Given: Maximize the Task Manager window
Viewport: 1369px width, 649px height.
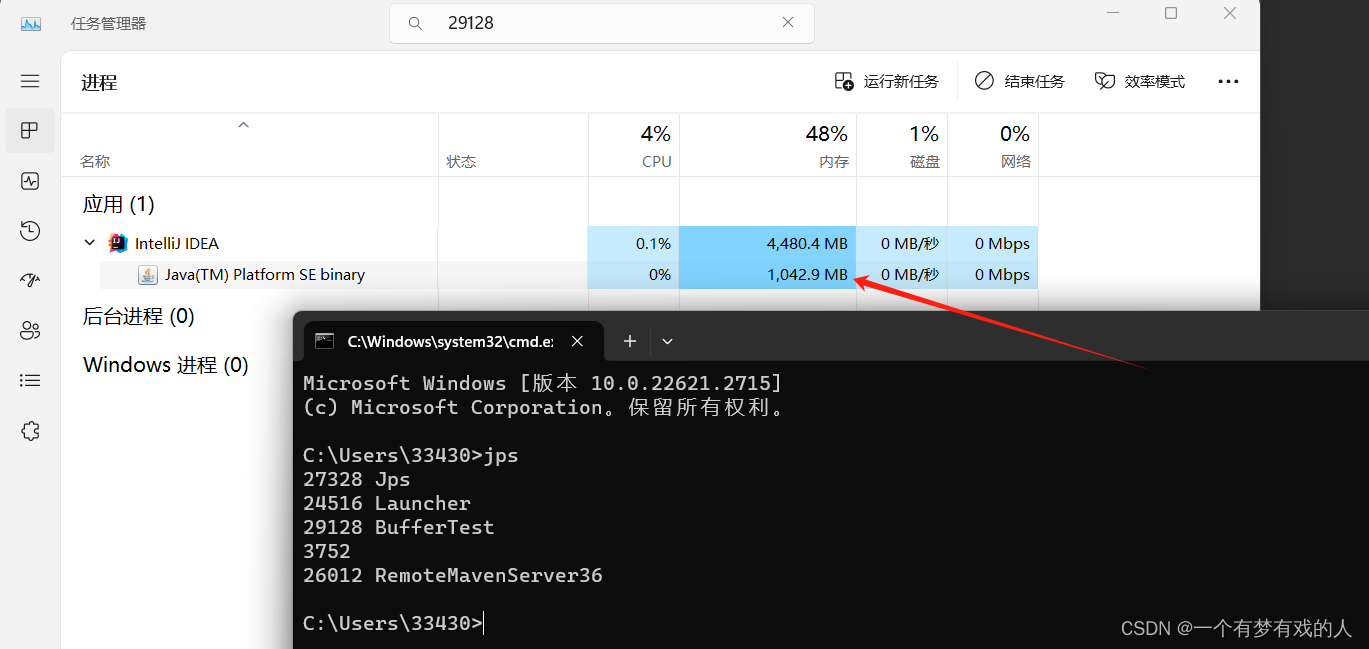Looking at the screenshot, I should [1171, 13].
